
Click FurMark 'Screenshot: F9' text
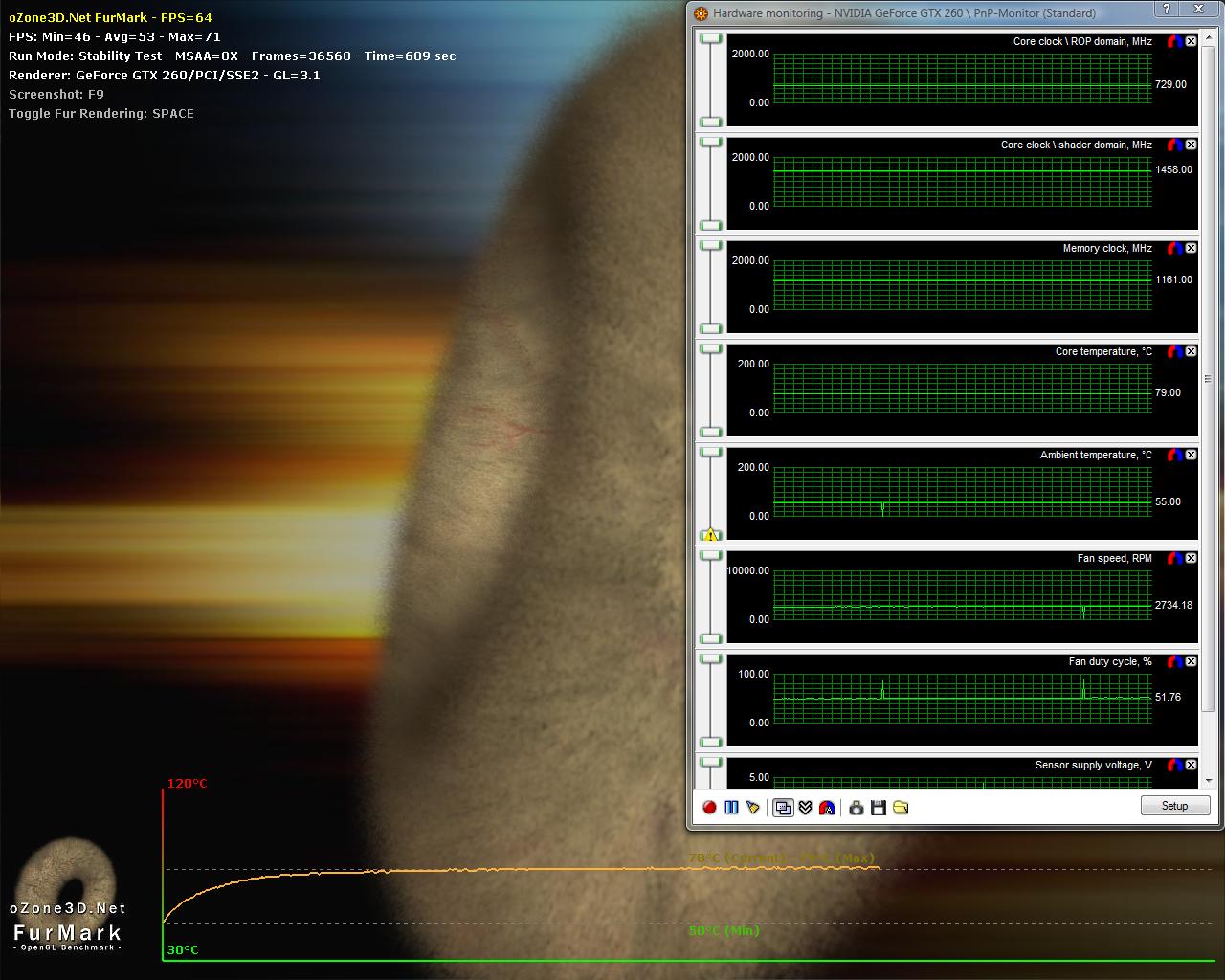(56, 94)
